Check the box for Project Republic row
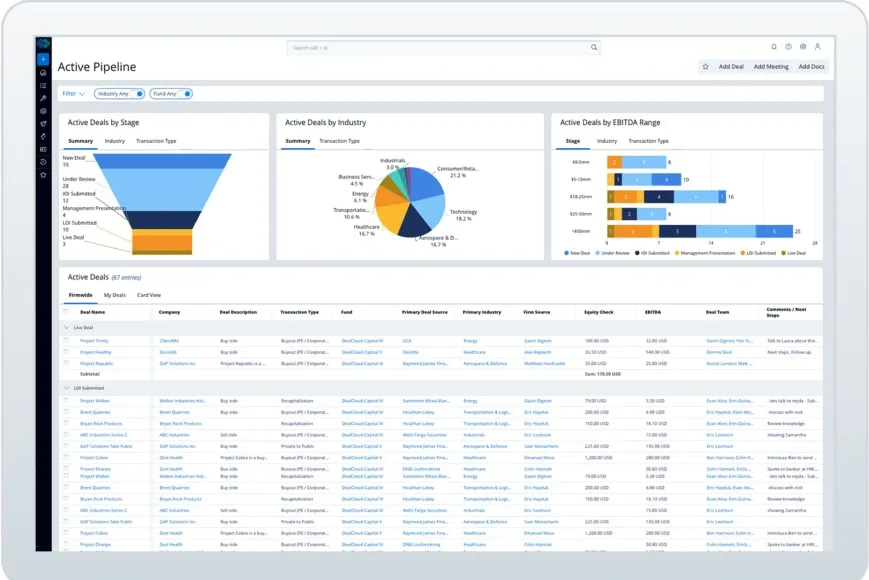The image size is (869, 580). pos(66,363)
